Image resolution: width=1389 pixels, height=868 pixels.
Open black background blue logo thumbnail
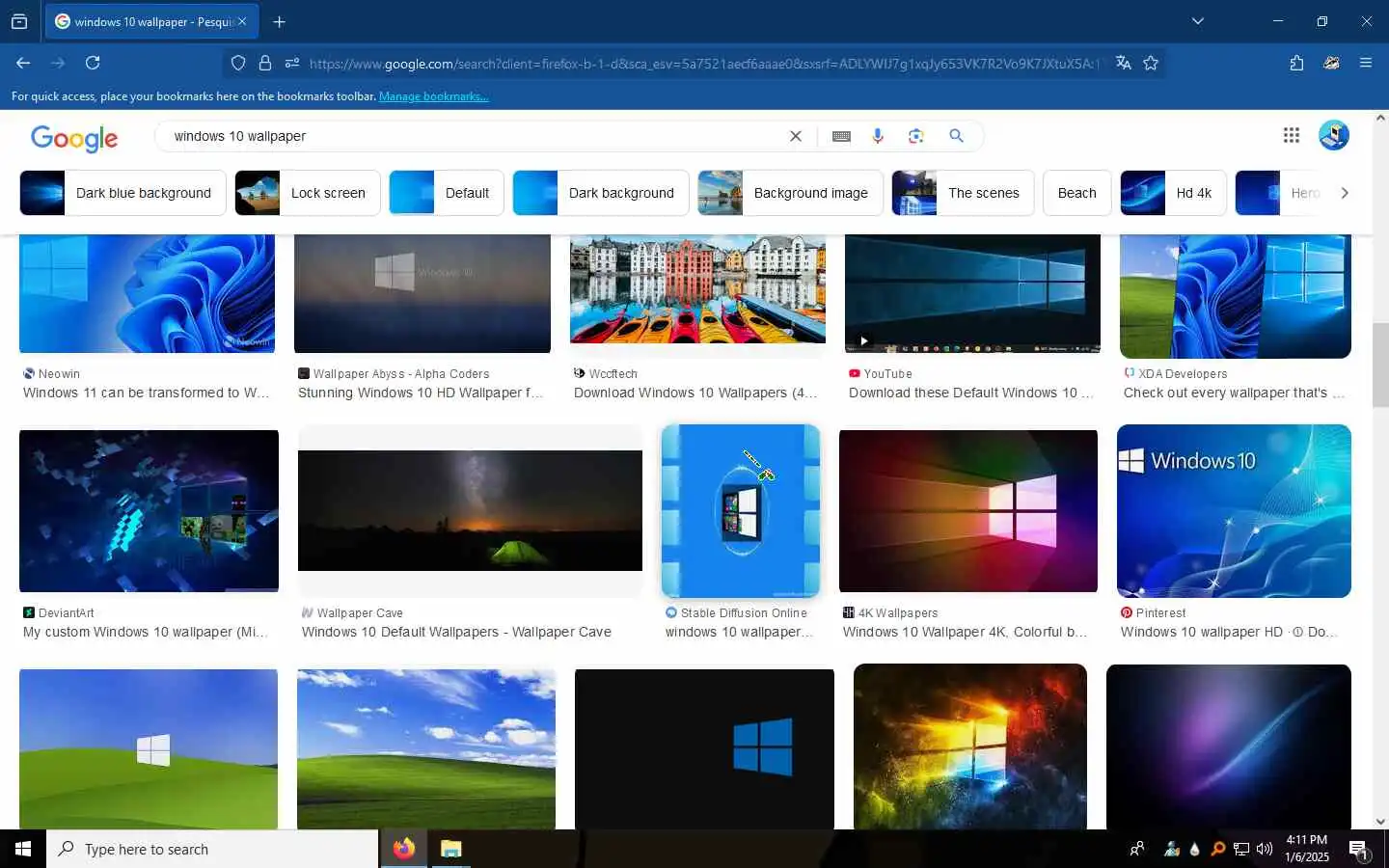[x=704, y=749]
